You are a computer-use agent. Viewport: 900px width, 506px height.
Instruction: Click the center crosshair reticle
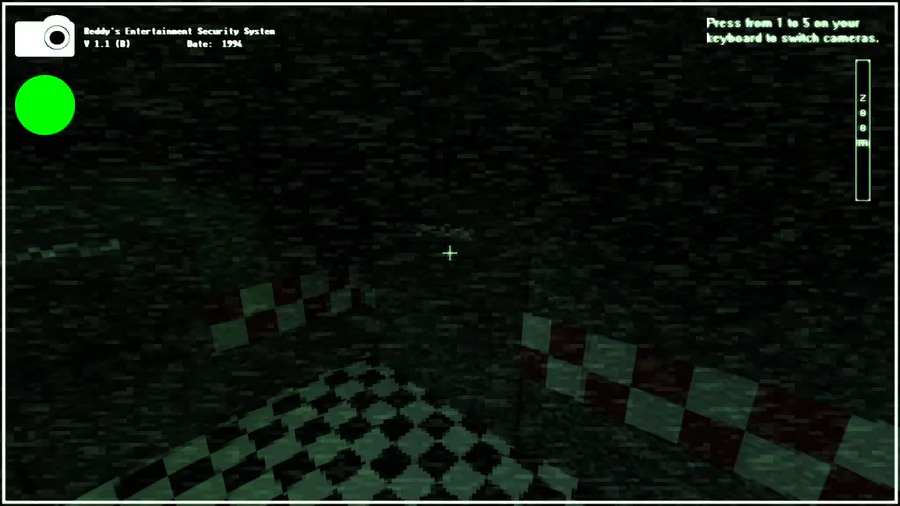pyautogui.click(x=450, y=253)
